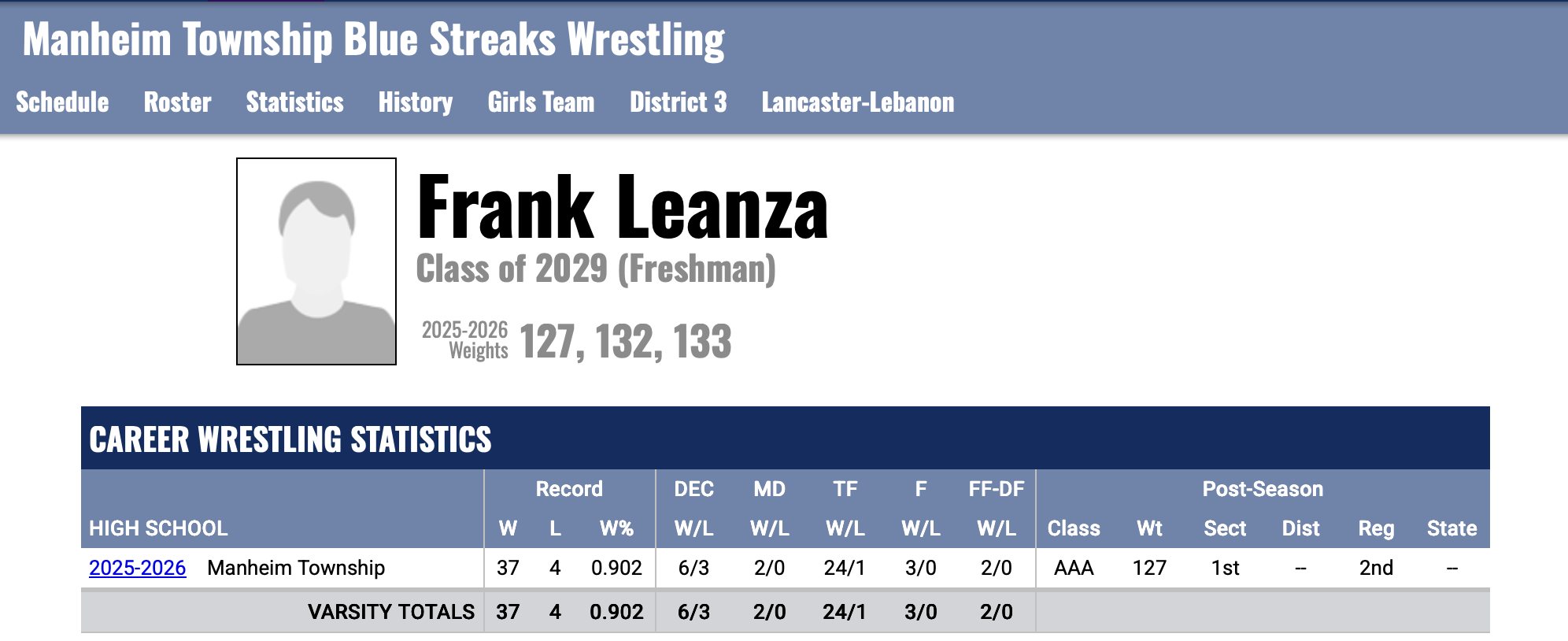Click Frank Leanza's profile photo placeholder

(316, 261)
